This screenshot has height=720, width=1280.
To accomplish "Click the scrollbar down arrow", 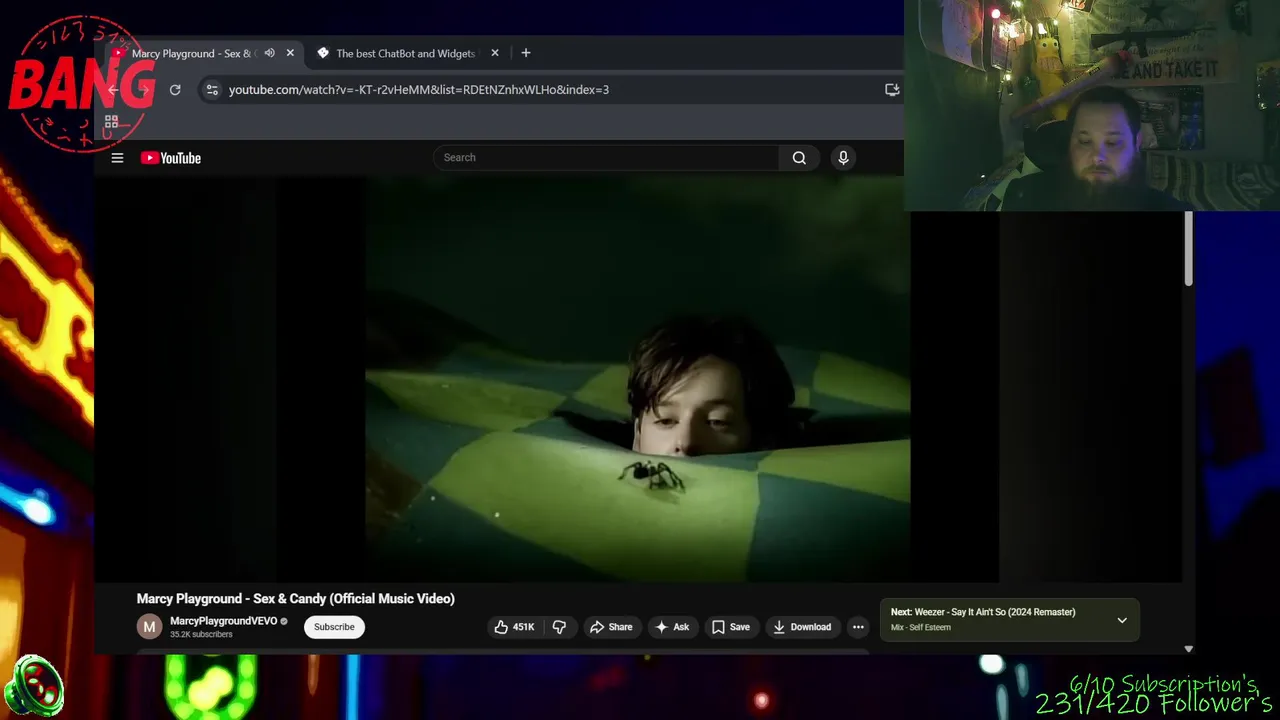I will [x=1188, y=649].
